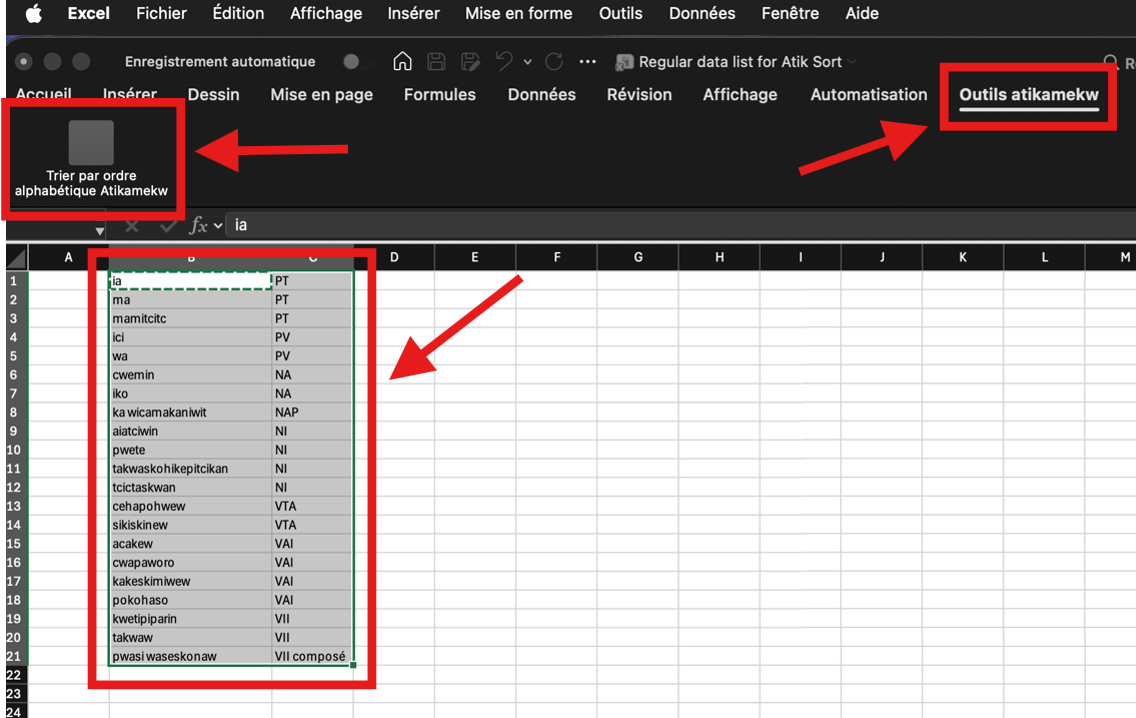
Task: Expand the undo history dropdown arrow
Action: pyautogui.click(x=528, y=62)
